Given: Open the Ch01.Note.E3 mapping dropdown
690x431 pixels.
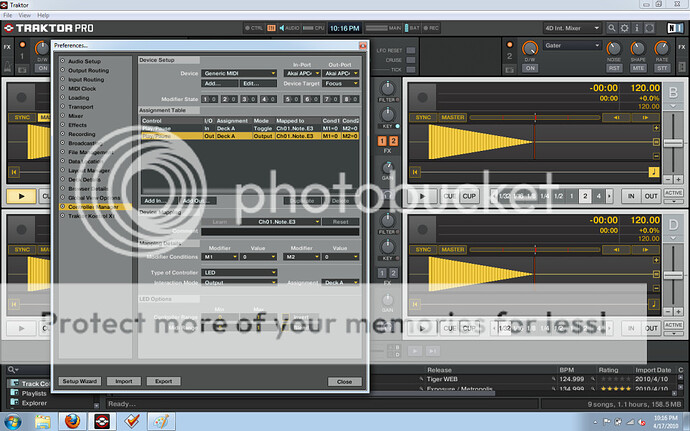Looking at the screenshot, I should coord(281,222).
